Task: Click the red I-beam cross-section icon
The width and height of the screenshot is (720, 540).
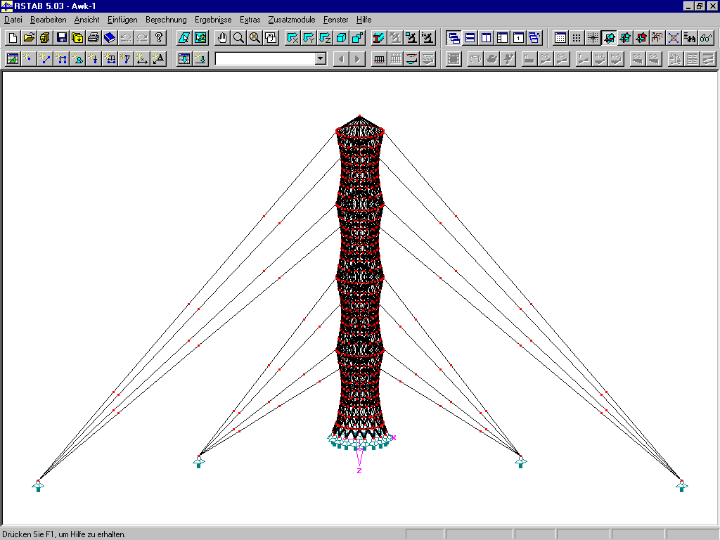Action: coord(378,38)
